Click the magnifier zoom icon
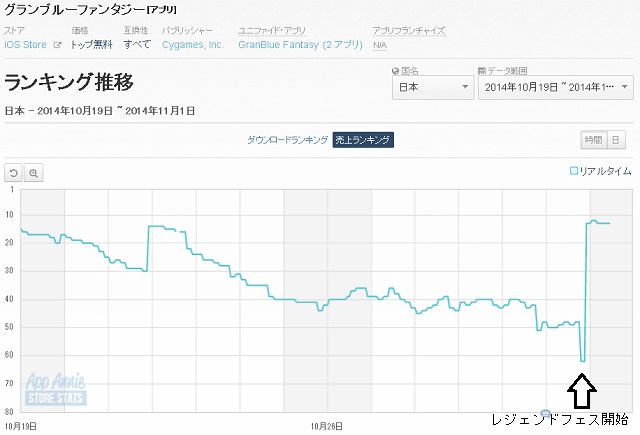This screenshot has width=640, height=435. (34, 172)
